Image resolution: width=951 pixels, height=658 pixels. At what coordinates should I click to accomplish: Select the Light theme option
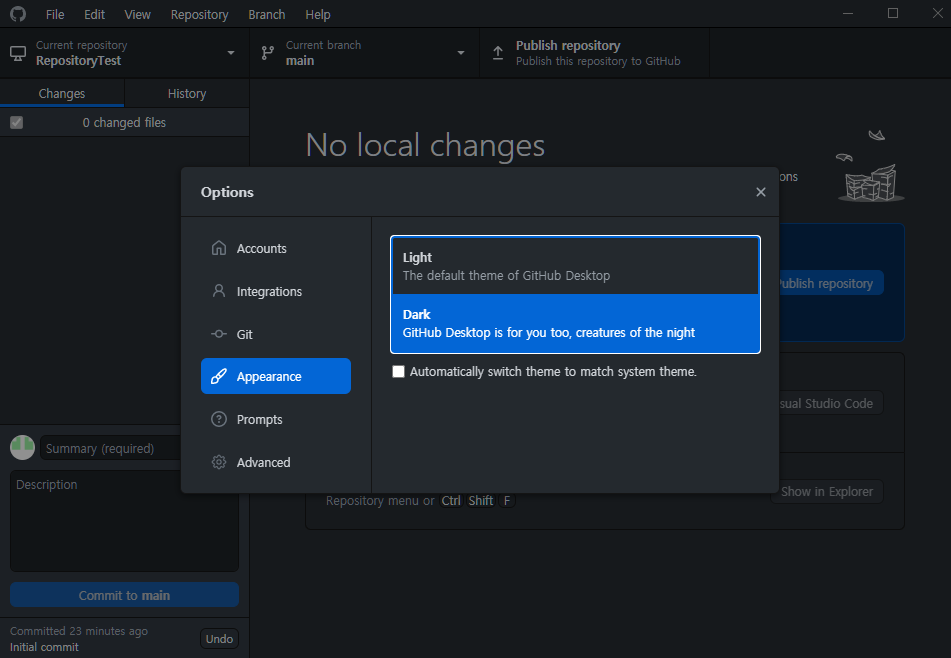(x=576, y=266)
